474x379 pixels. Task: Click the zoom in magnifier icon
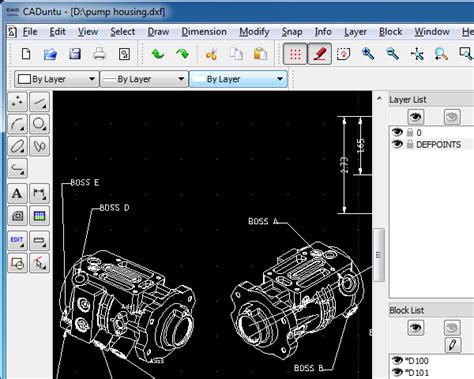368,54
